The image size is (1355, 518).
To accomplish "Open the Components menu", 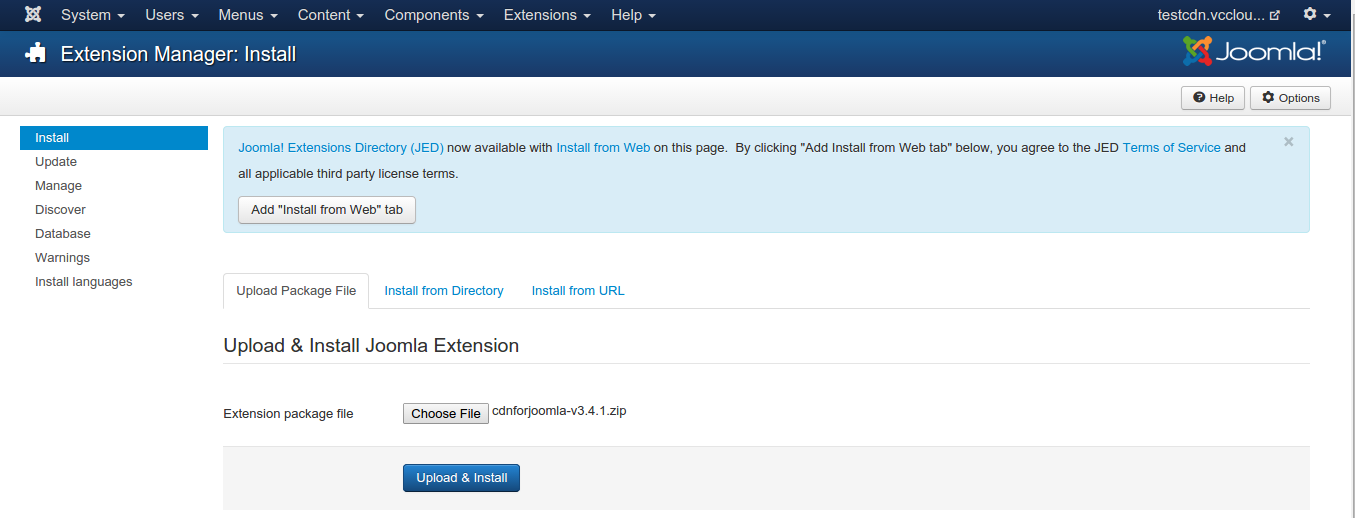I will coord(433,15).
